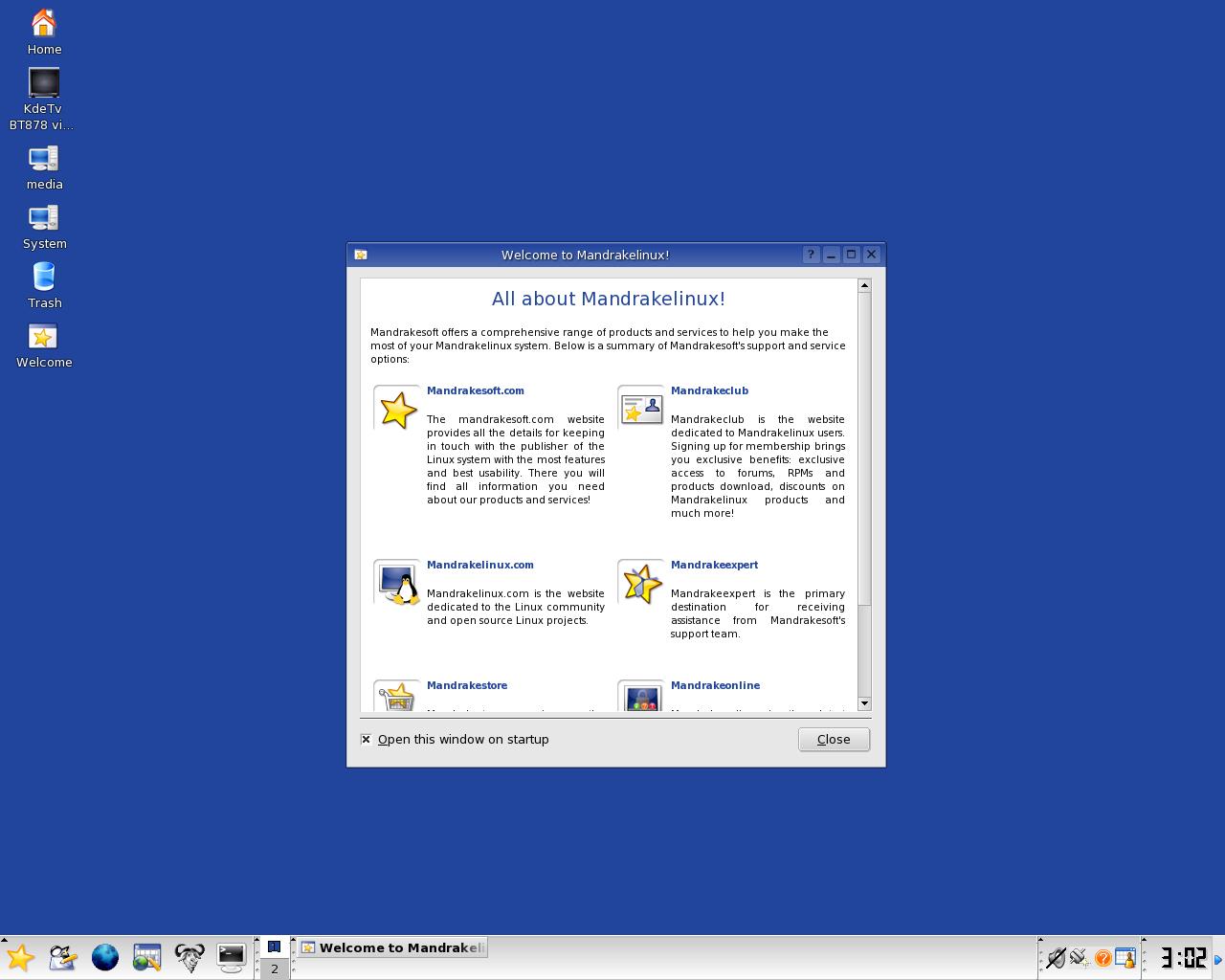Open the calendar alarm tray icon
Viewport: 1225px width, 980px height.
click(x=1125, y=958)
